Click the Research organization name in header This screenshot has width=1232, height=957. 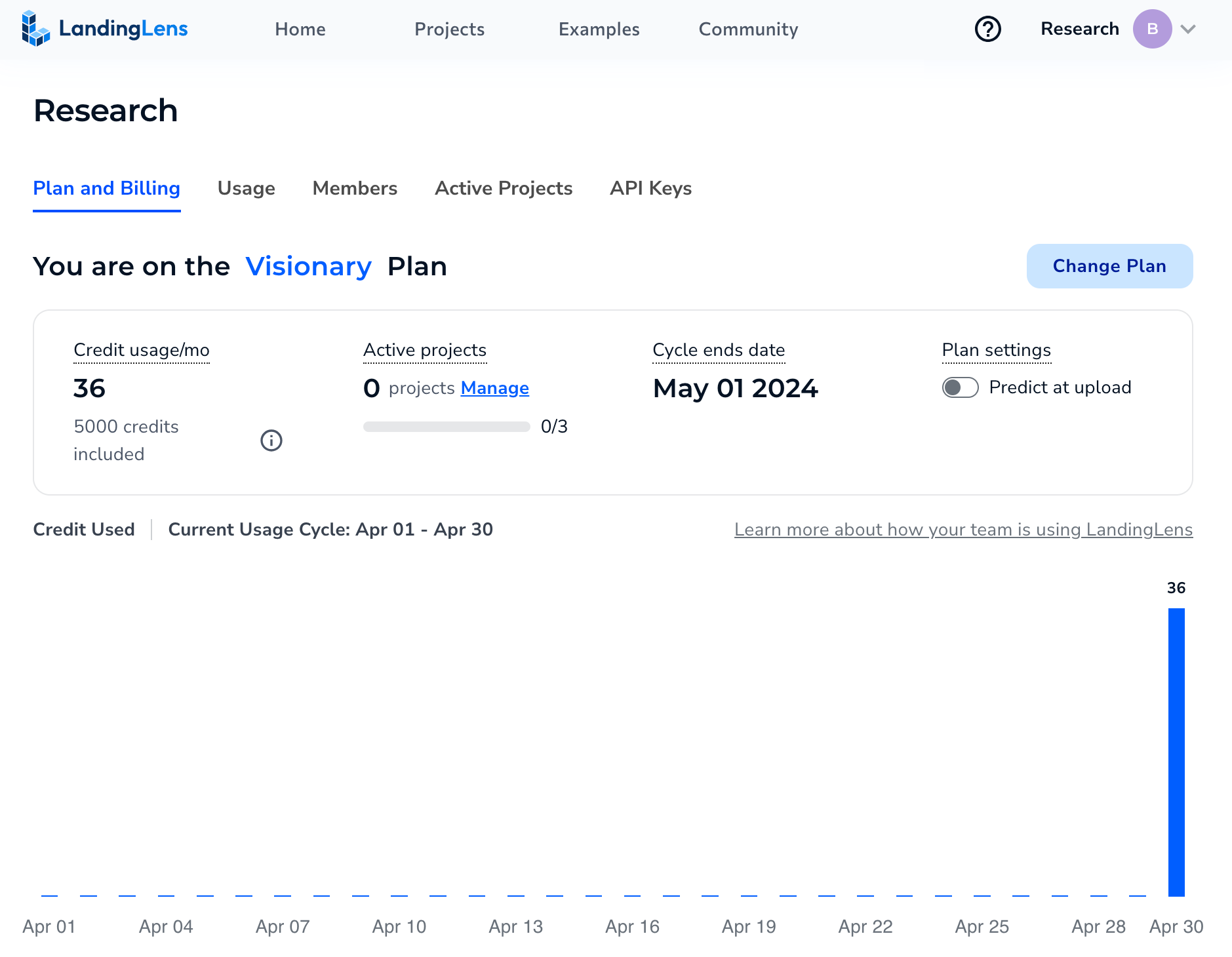click(x=1080, y=29)
